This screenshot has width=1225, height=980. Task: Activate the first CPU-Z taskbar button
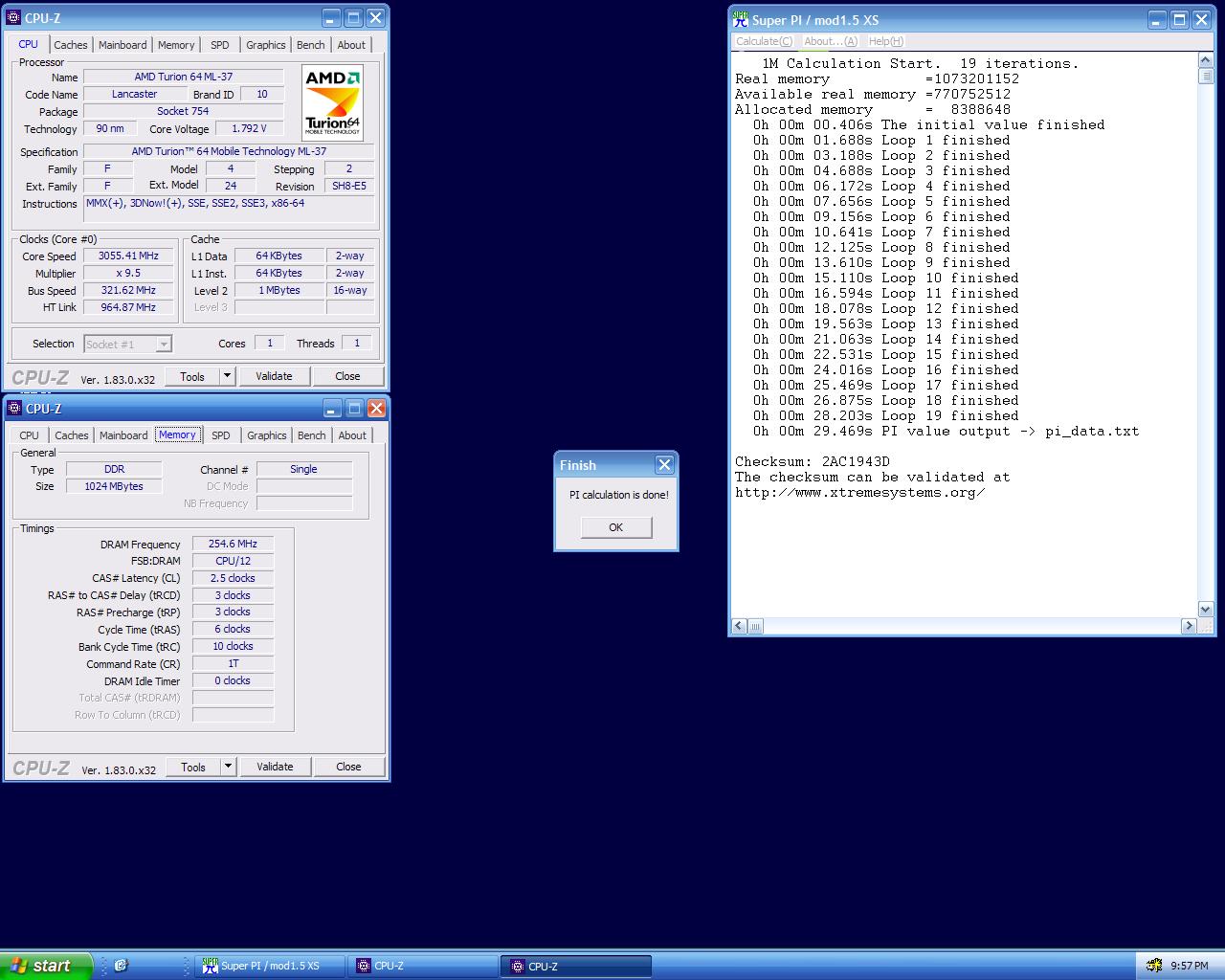[x=422, y=966]
